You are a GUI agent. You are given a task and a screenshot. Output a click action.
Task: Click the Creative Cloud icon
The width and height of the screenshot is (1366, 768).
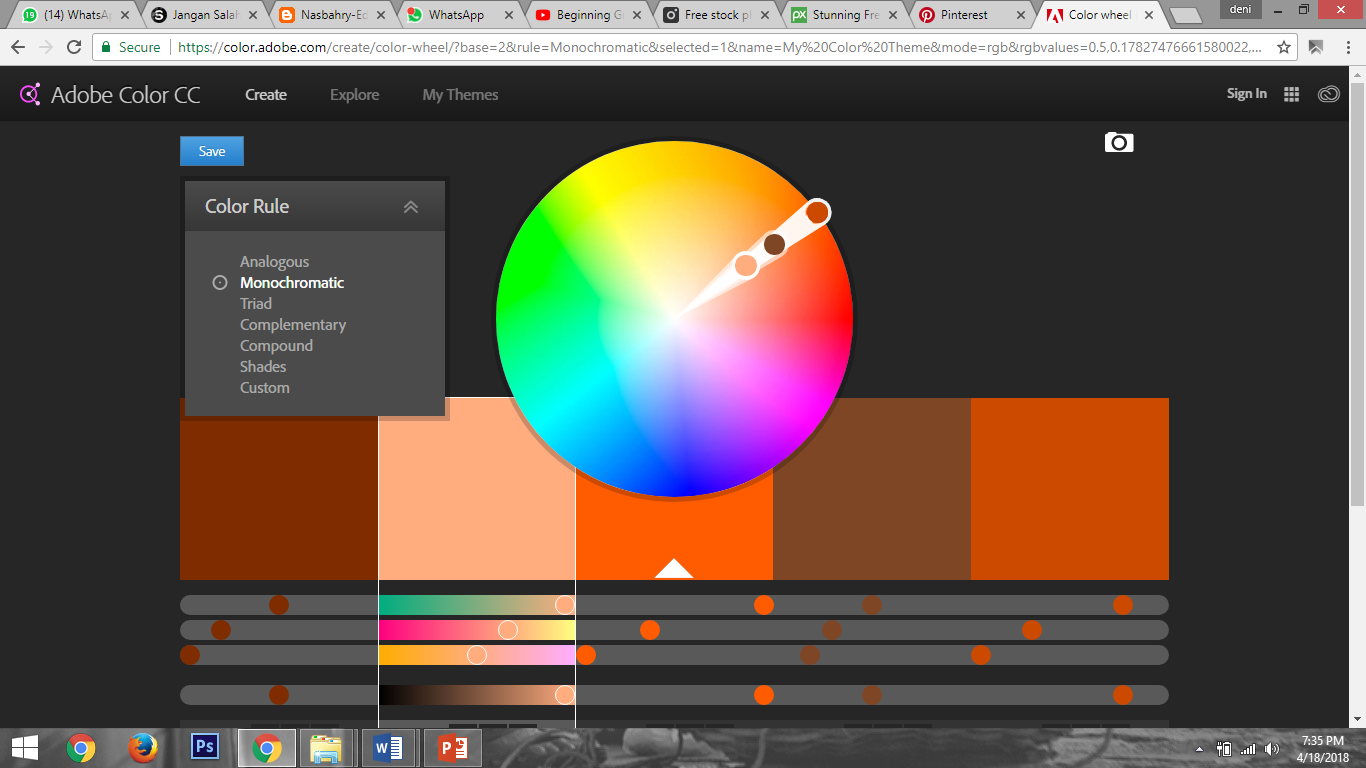(x=1328, y=94)
